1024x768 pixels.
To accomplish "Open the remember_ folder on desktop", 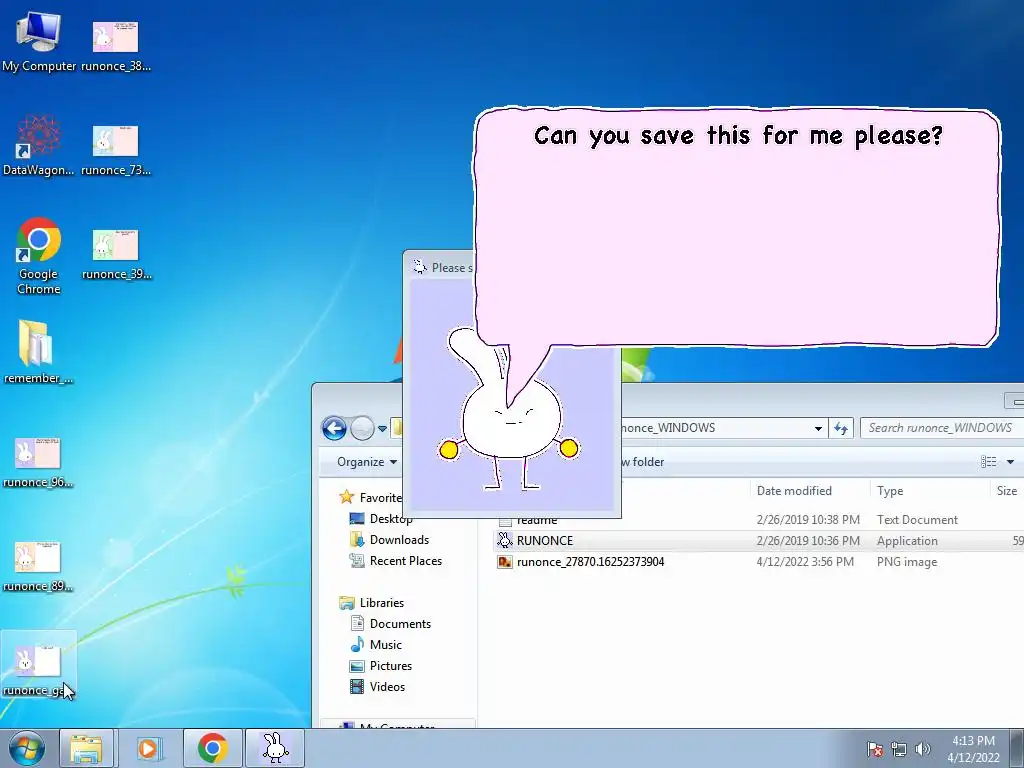I will coord(38,351).
